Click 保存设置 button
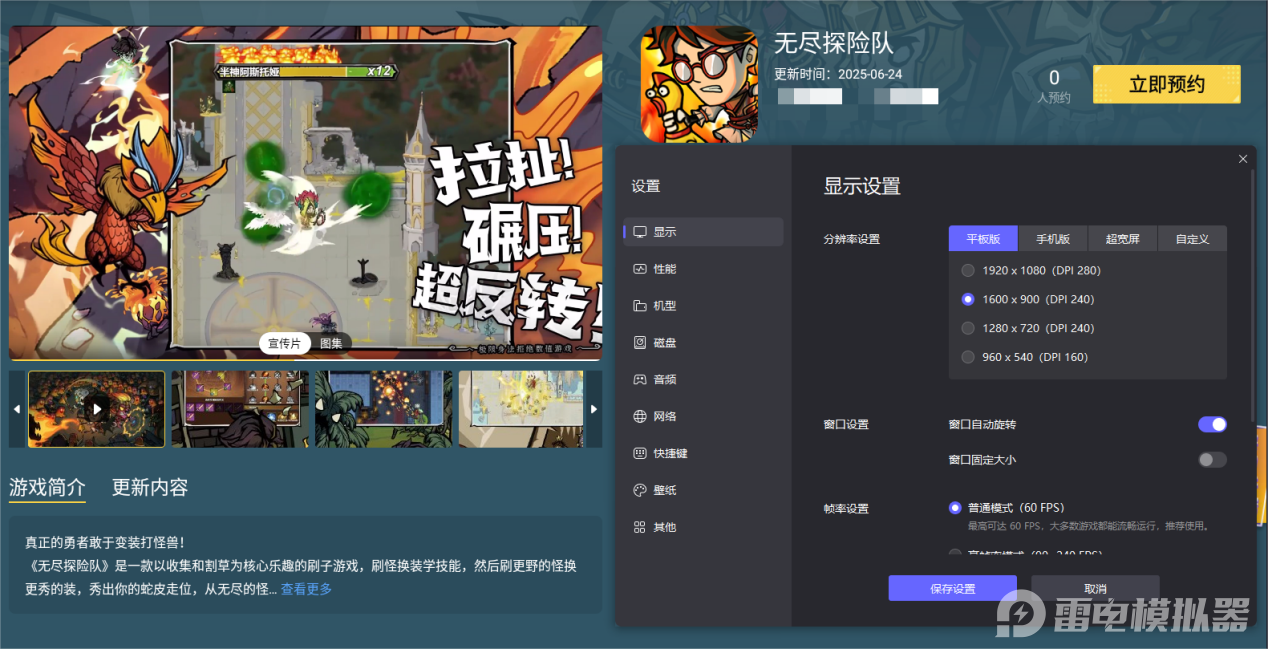This screenshot has width=1268, height=649. pos(952,589)
